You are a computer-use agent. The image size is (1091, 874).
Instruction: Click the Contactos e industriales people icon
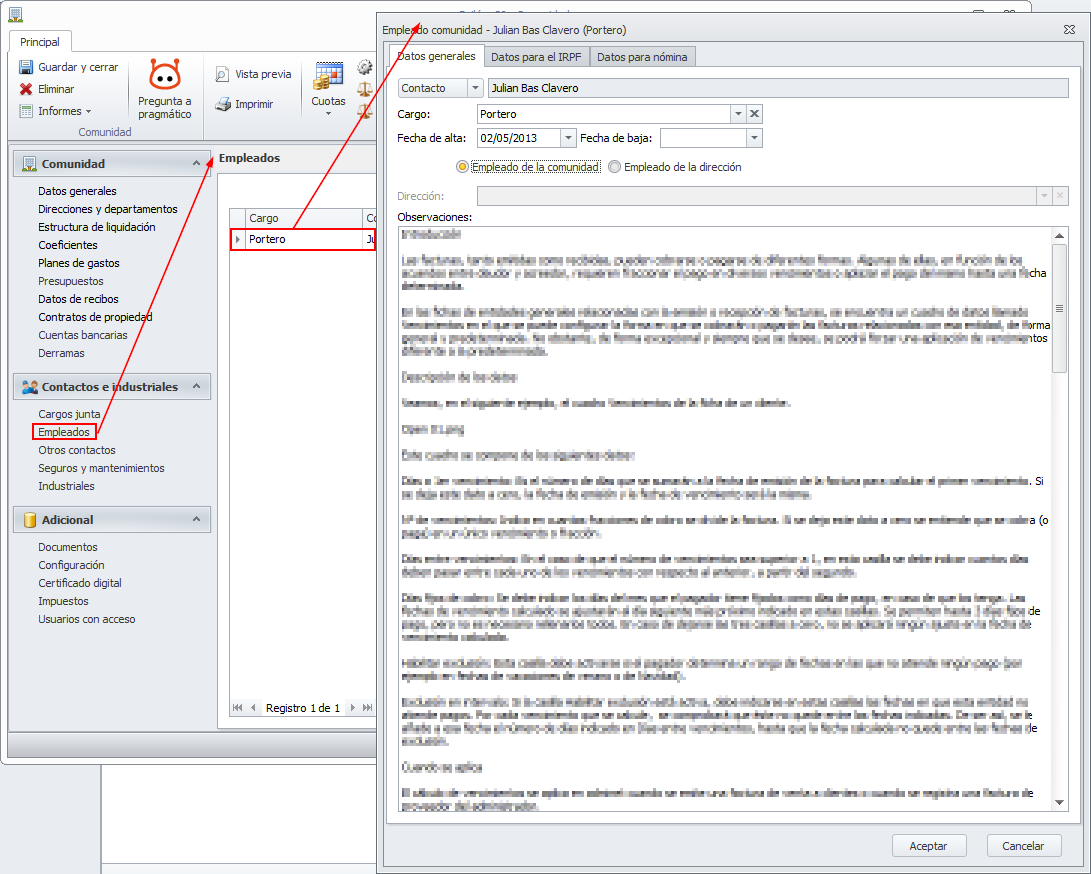(29, 387)
